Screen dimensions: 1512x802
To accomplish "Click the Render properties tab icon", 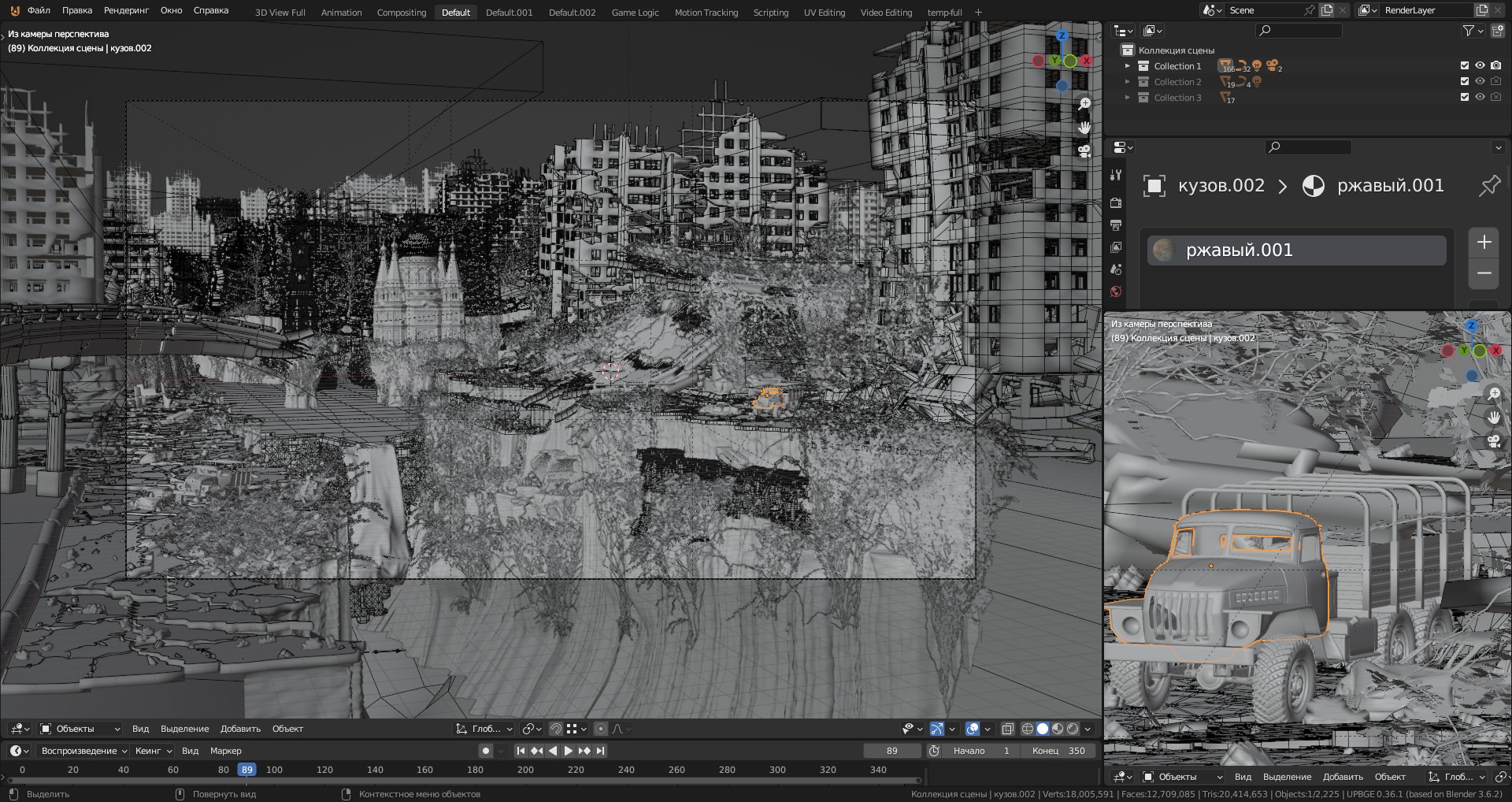I will click(x=1115, y=203).
